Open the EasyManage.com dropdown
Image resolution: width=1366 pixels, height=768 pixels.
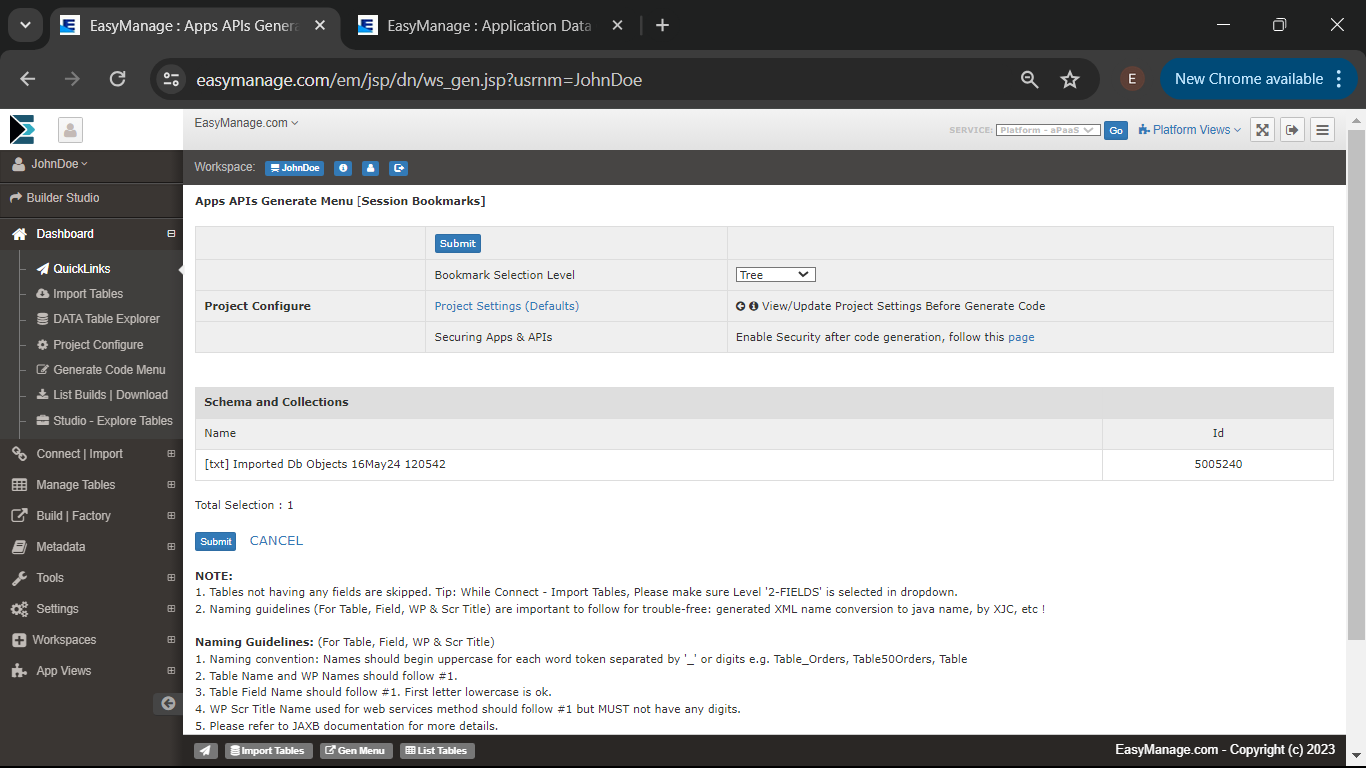246,123
